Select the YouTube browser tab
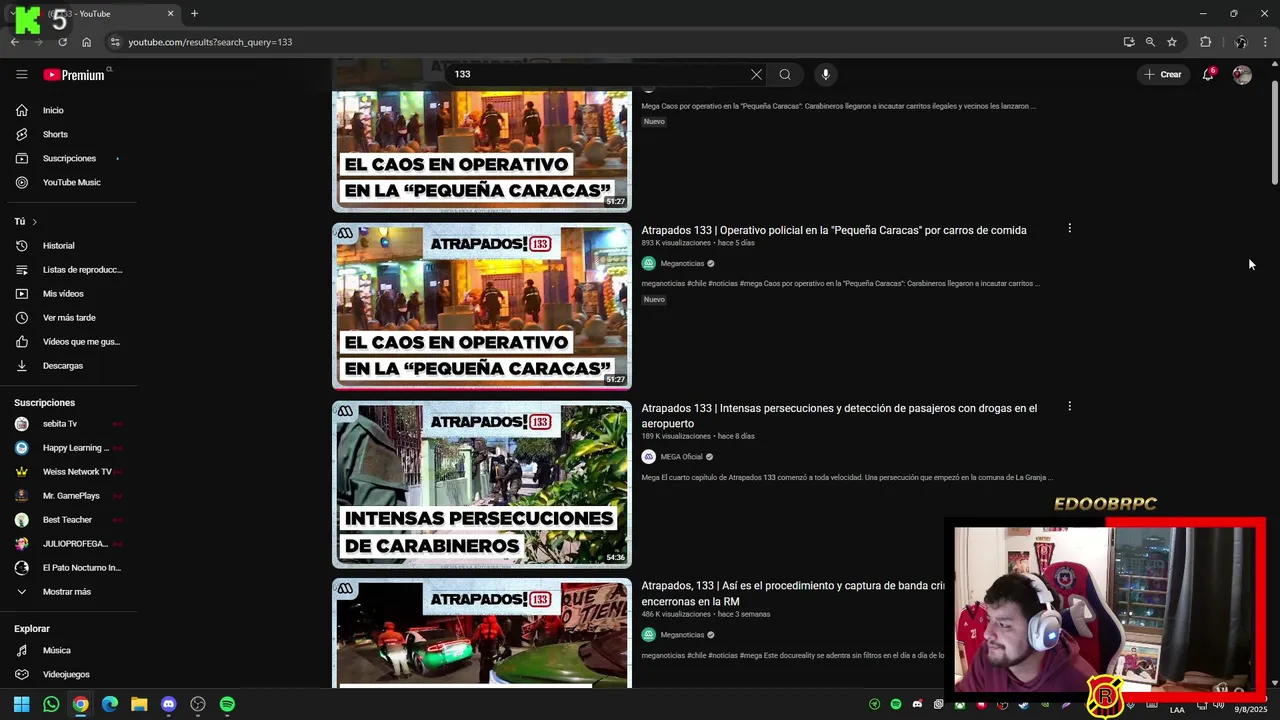This screenshot has width=1280, height=720. pyautogui.click(x=95, y=13)
